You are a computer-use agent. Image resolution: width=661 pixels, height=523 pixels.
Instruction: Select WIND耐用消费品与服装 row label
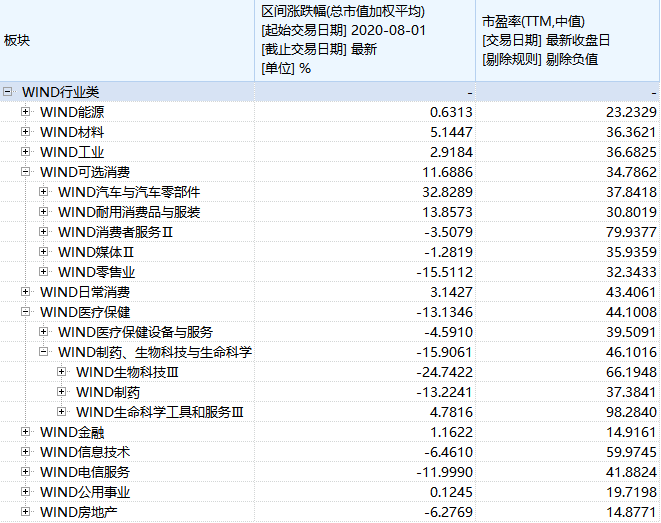point(129,212)
